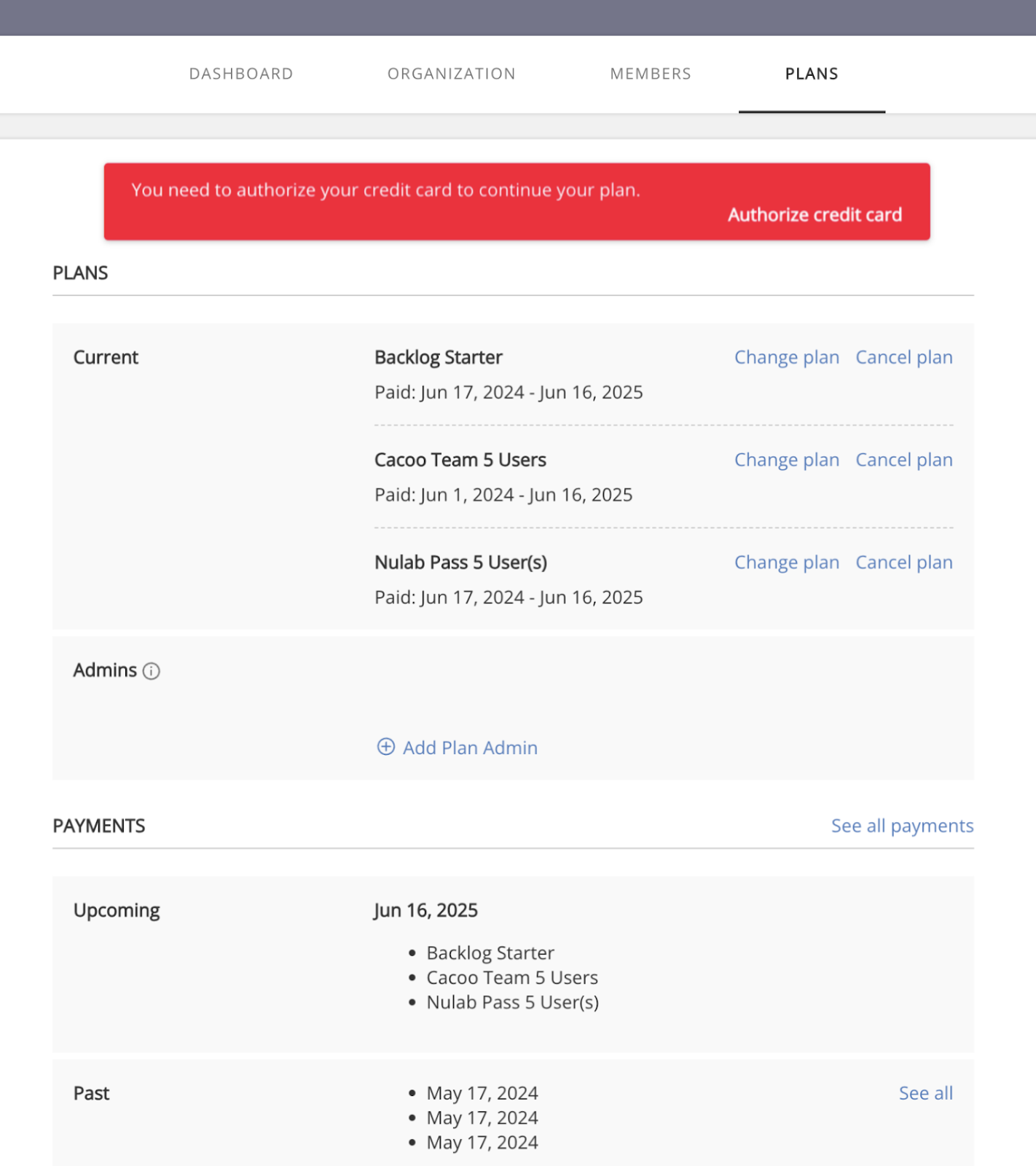Click the red credit card warning message

385,190
